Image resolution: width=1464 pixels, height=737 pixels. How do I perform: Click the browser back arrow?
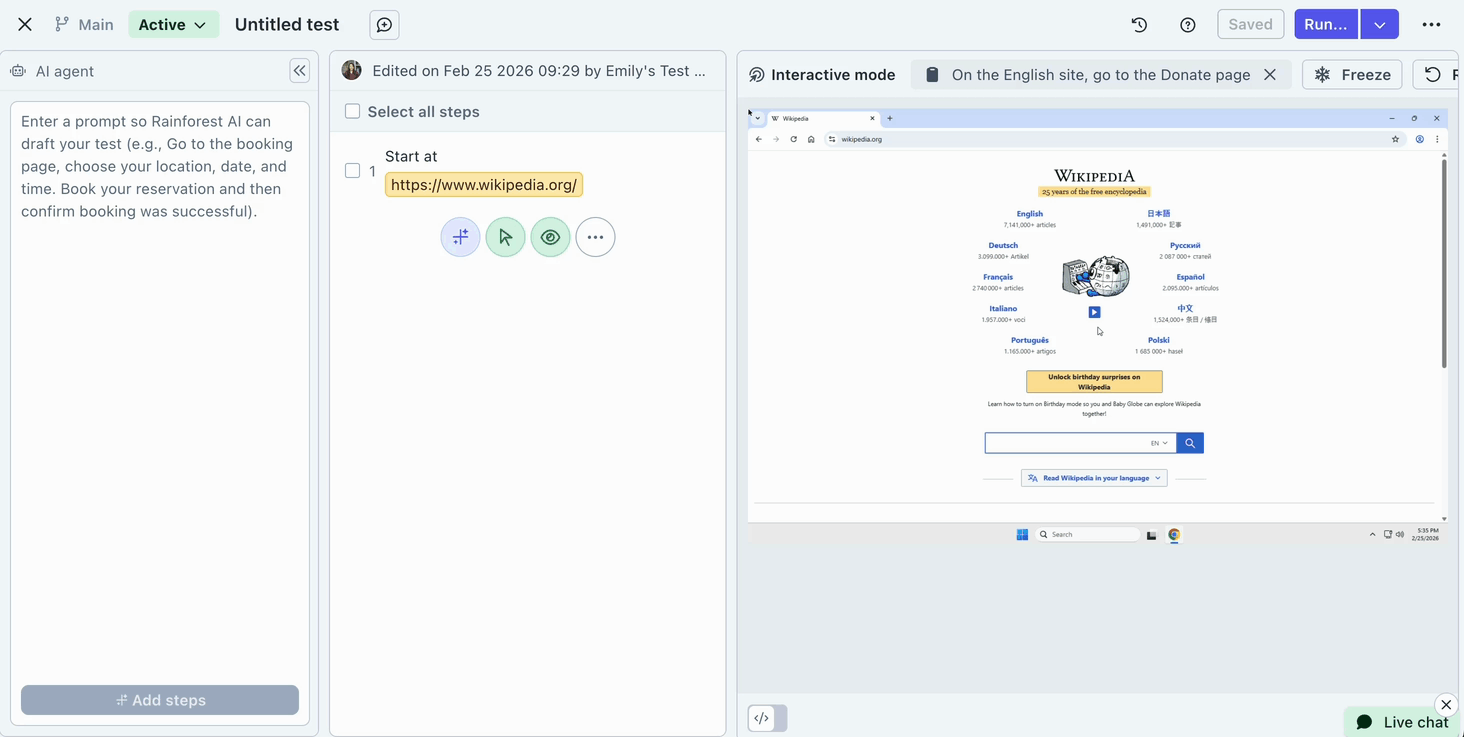pyautogui.click(x=759, y=139)
